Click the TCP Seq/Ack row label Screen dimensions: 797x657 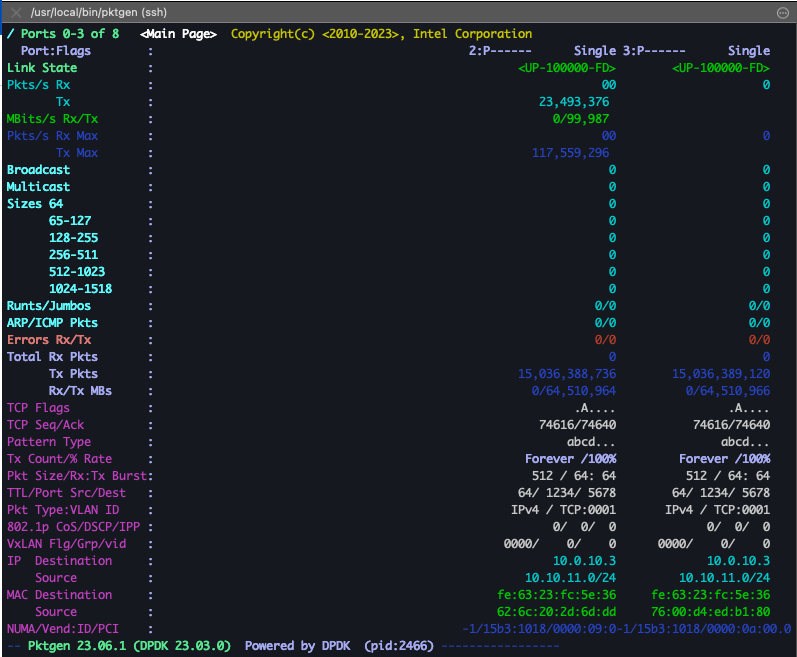point(46,425)
